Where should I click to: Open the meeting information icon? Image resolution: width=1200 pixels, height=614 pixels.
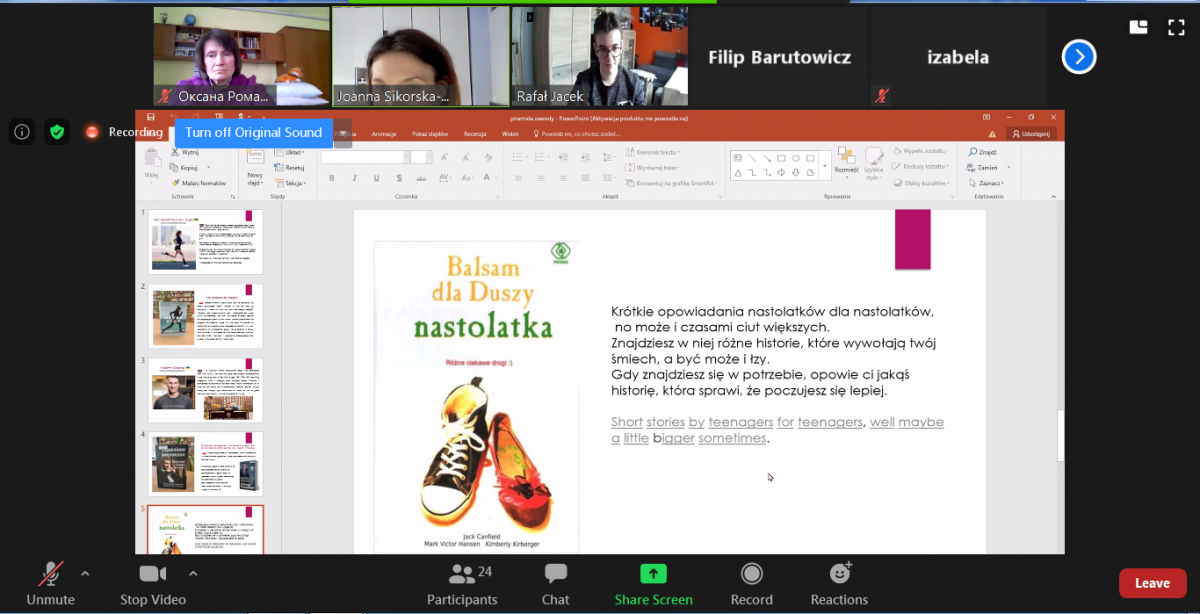22,132
